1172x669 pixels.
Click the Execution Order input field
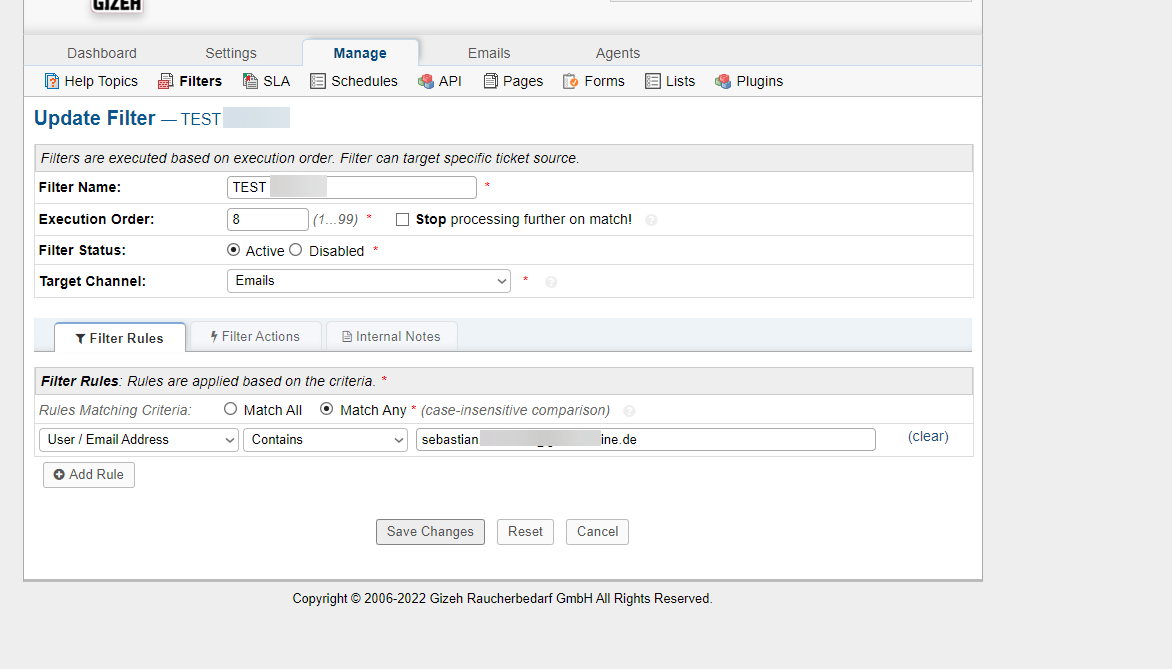click(x=267, y=219)
